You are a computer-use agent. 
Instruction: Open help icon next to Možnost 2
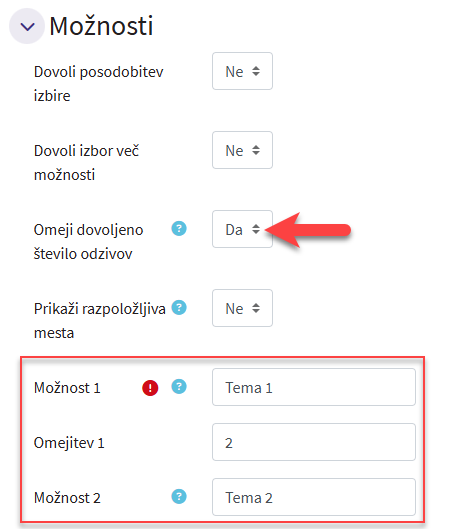[179, 497]
